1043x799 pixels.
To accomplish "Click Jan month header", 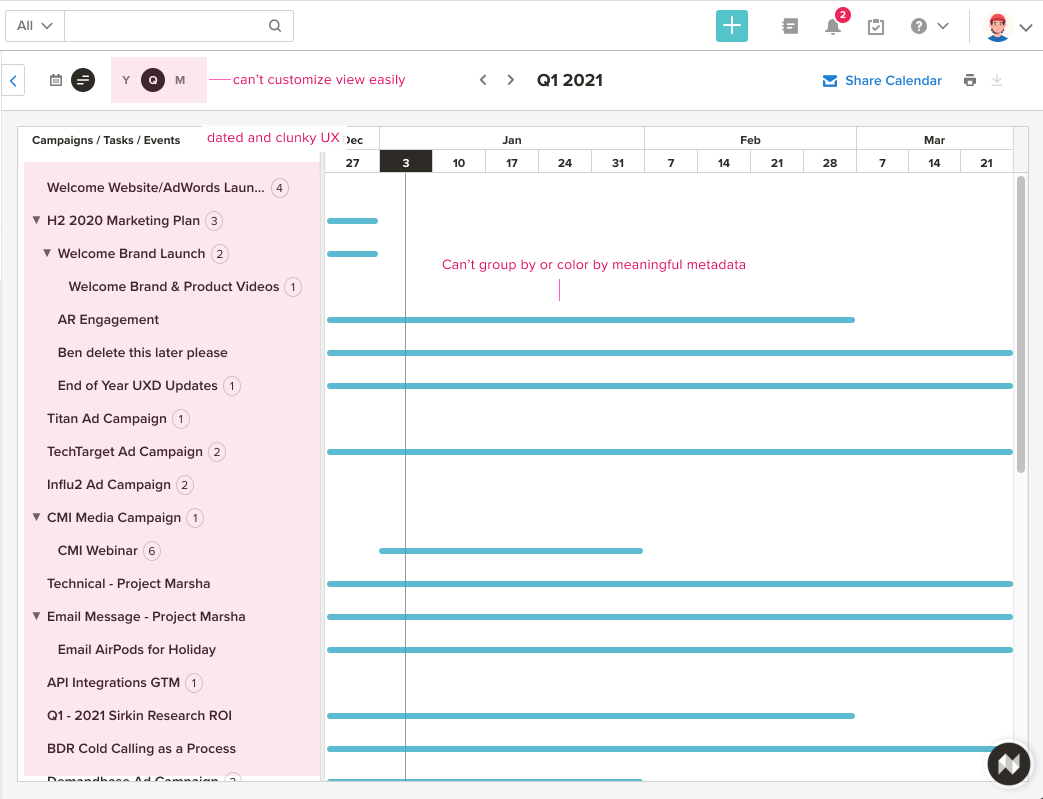I will tap(512, 140).
